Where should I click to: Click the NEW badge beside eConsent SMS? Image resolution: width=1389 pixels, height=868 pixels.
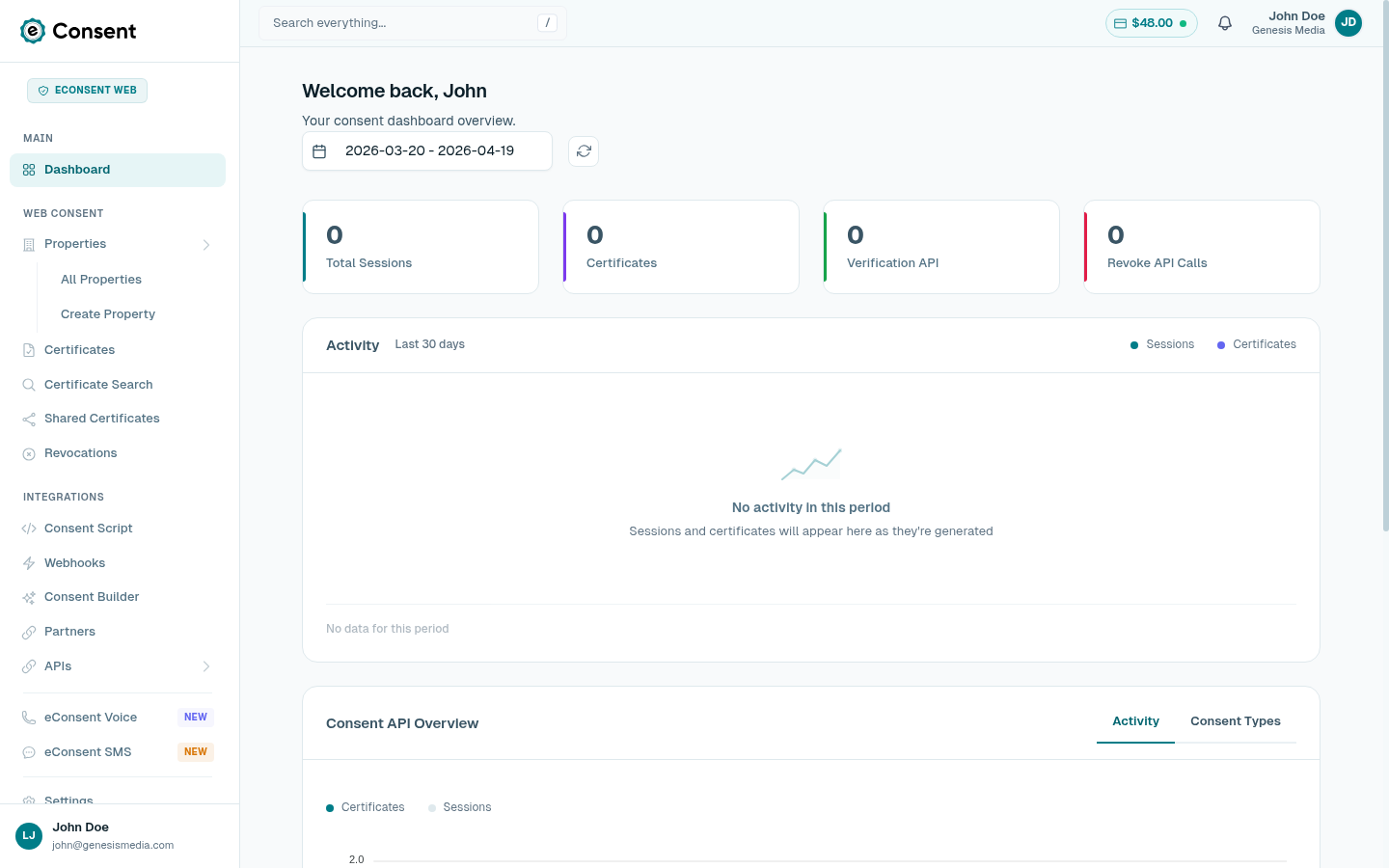(196, 752)
